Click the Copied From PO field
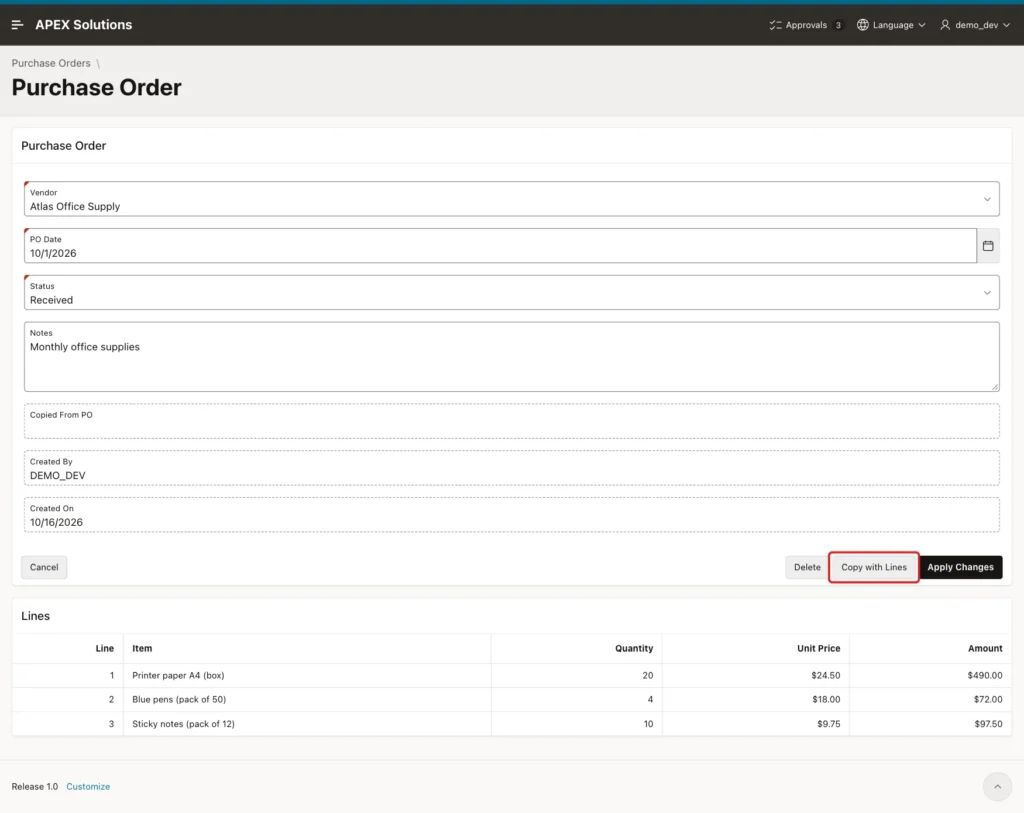 [x=511, y=421]
